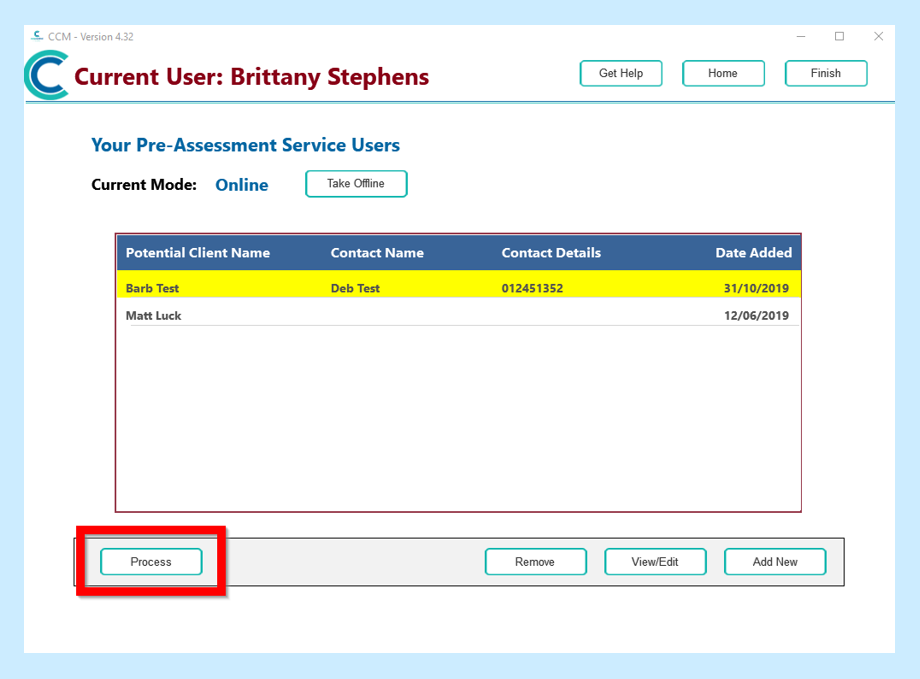Click the small CCM title bar icon
The width and height of the screenshot is (920, 679).
point(37,36)
